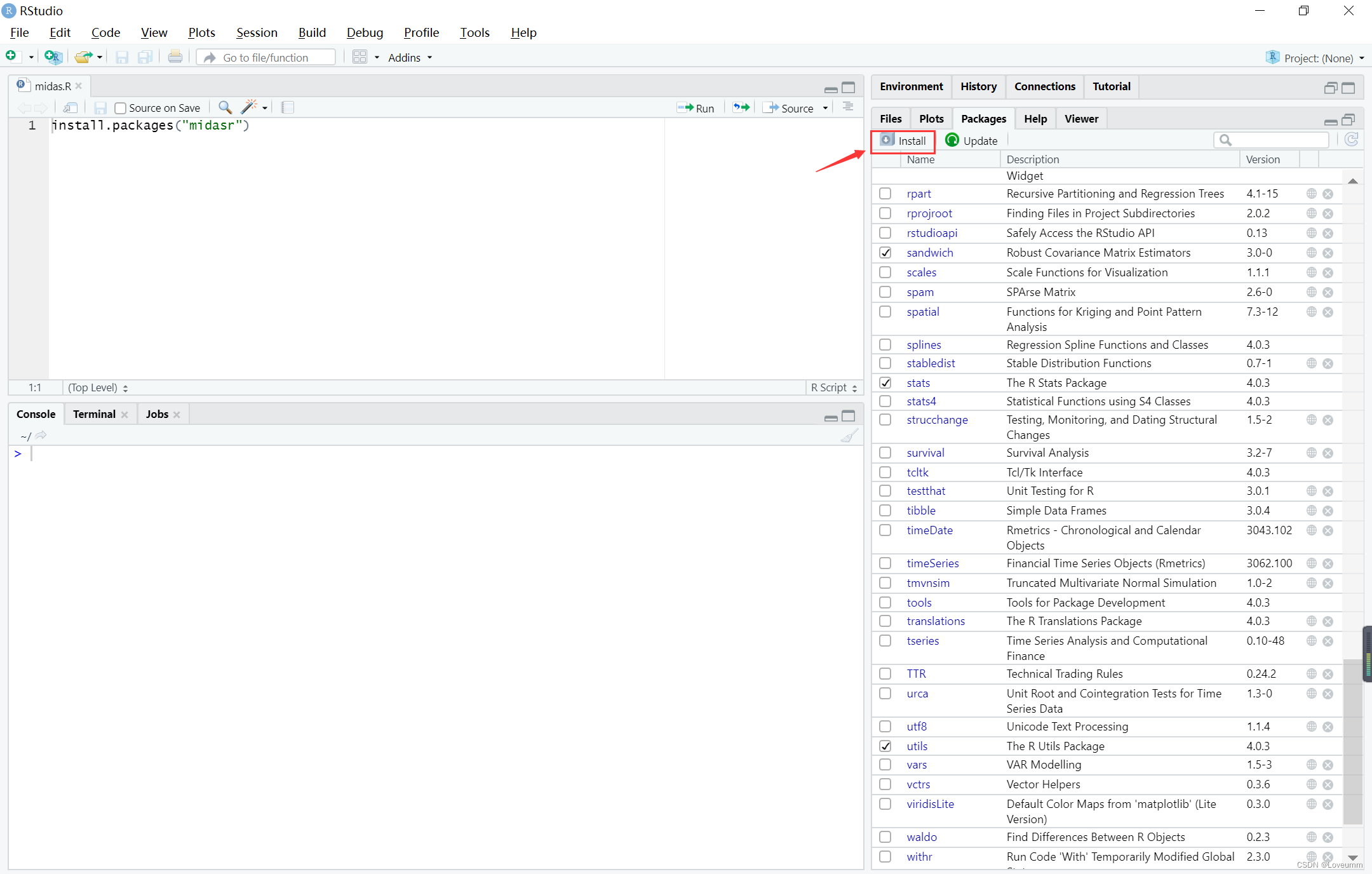Open the Session menu
This screenshot has height=874, width=1372.
click(x=257, y=32)
